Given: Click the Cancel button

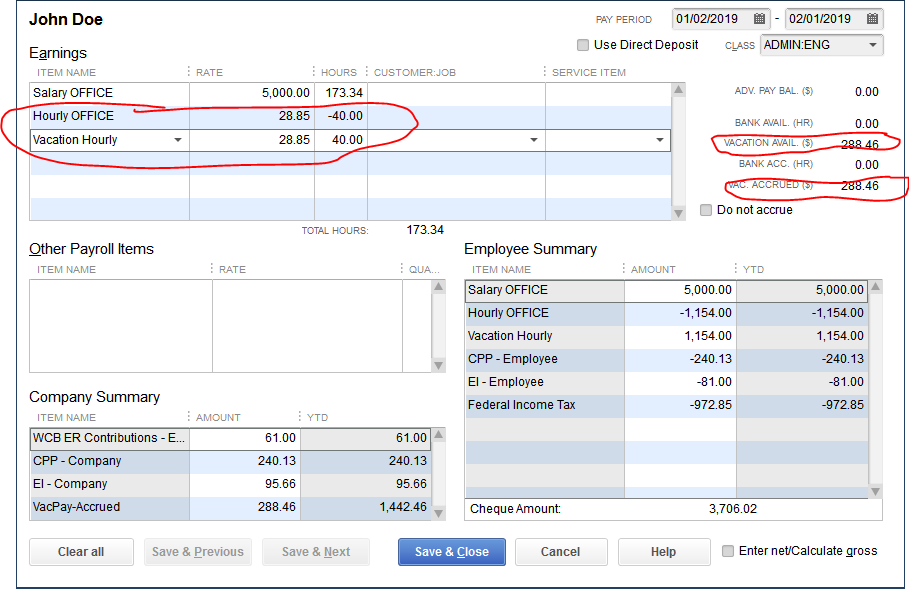Looking at the screenshot, I should pyautogui.click(x=561, y=552).
